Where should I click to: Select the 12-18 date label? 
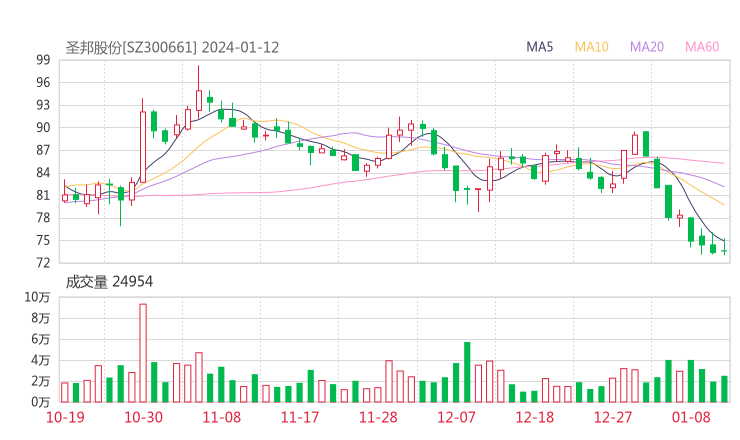535,417
